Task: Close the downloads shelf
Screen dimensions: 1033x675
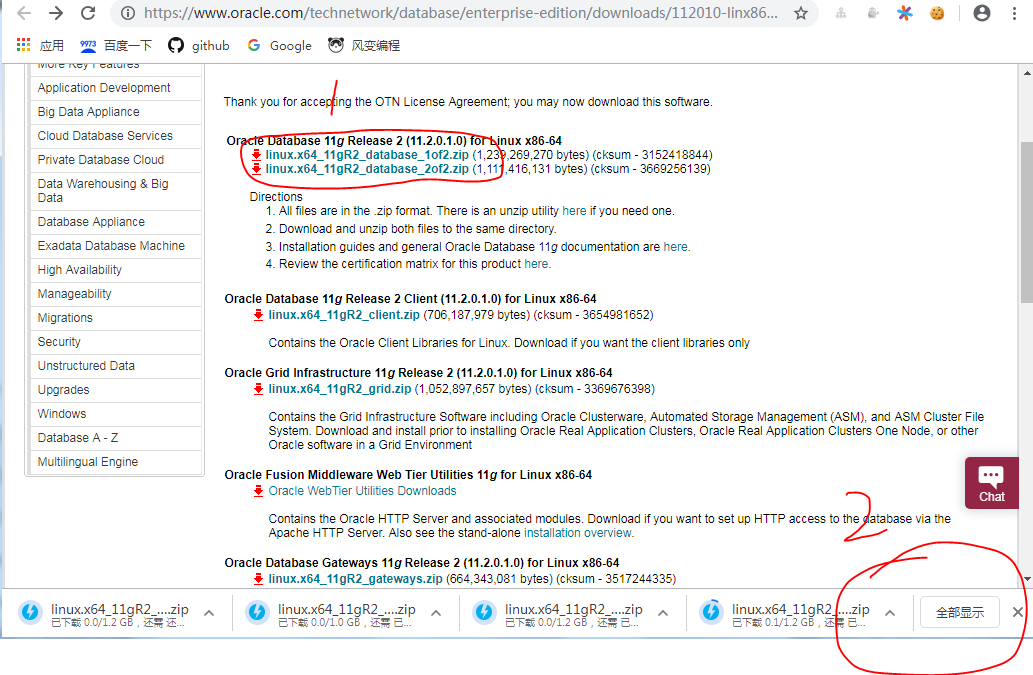Action: click(x=1017, y=612)
